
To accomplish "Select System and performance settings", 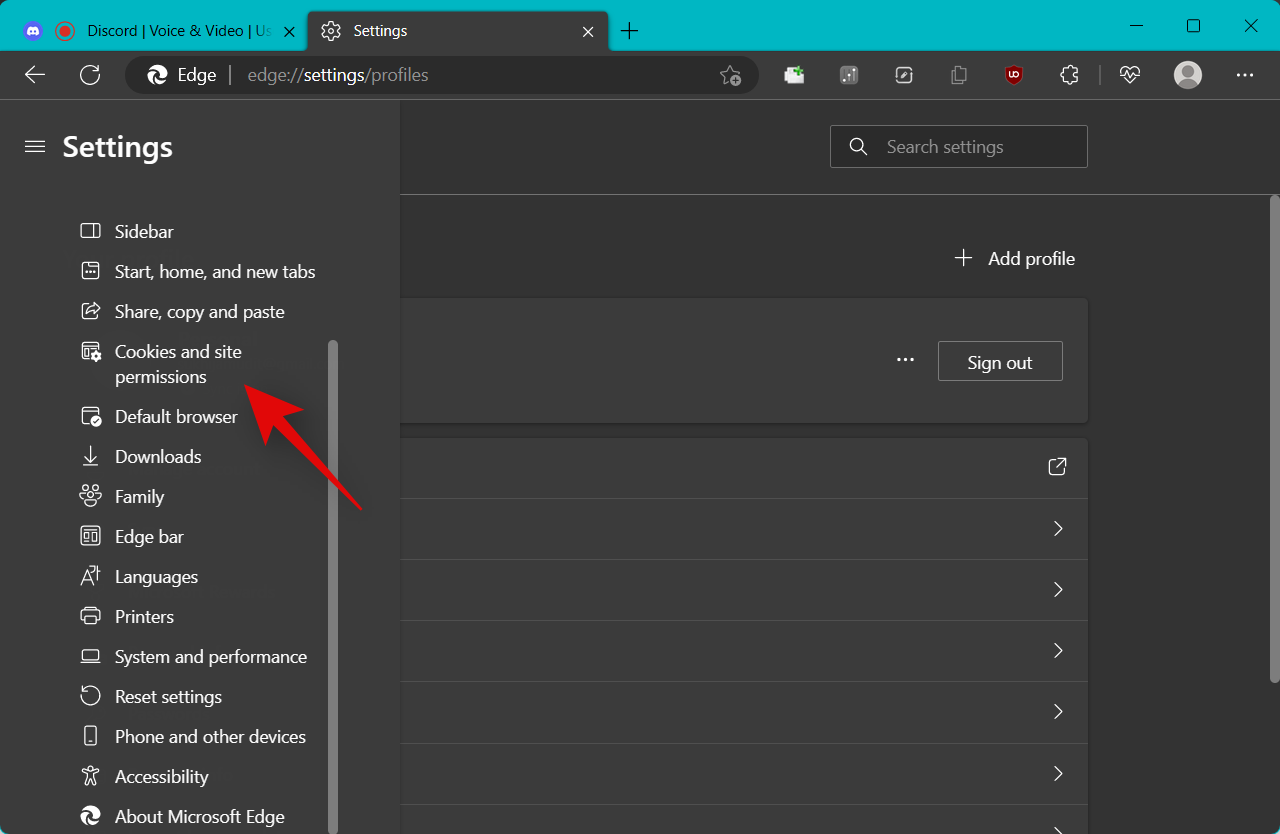I will [x=210, y=657].
